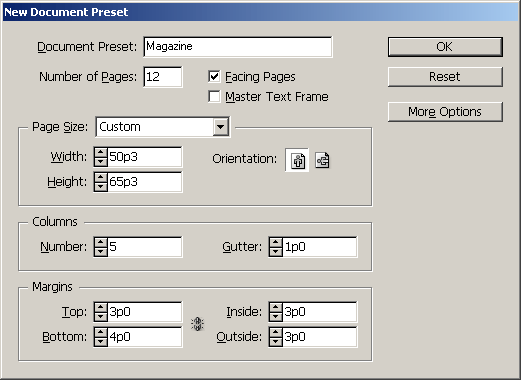Select the landscape orientation icon
The width and height of the screenshot is (521, 380).
(x=322, y=160)
